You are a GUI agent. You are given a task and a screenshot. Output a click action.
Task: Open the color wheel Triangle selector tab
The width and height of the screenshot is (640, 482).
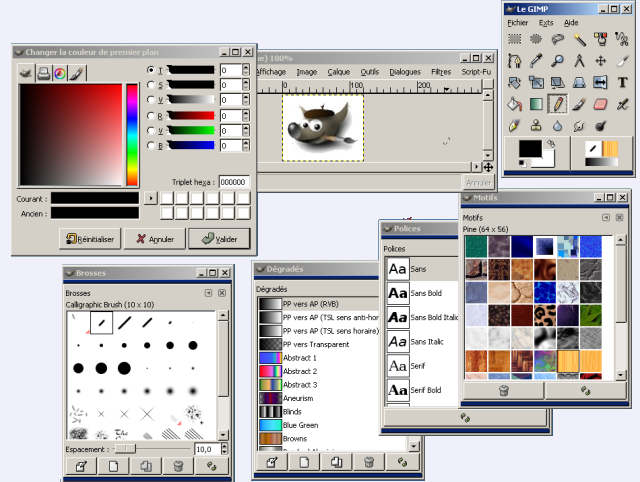(x=60, y=73)
